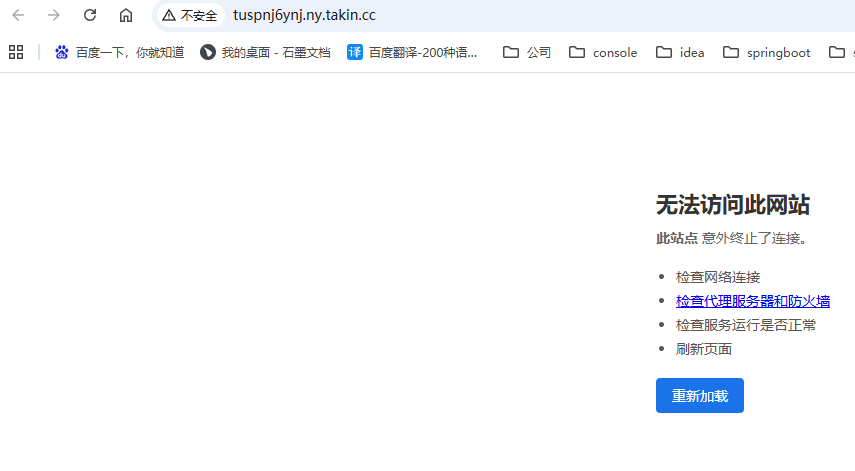Image resolution: width=855 pixels, height=471 pixels.
Task: Click the browser forward arrow
Action: tap(54, 15)
